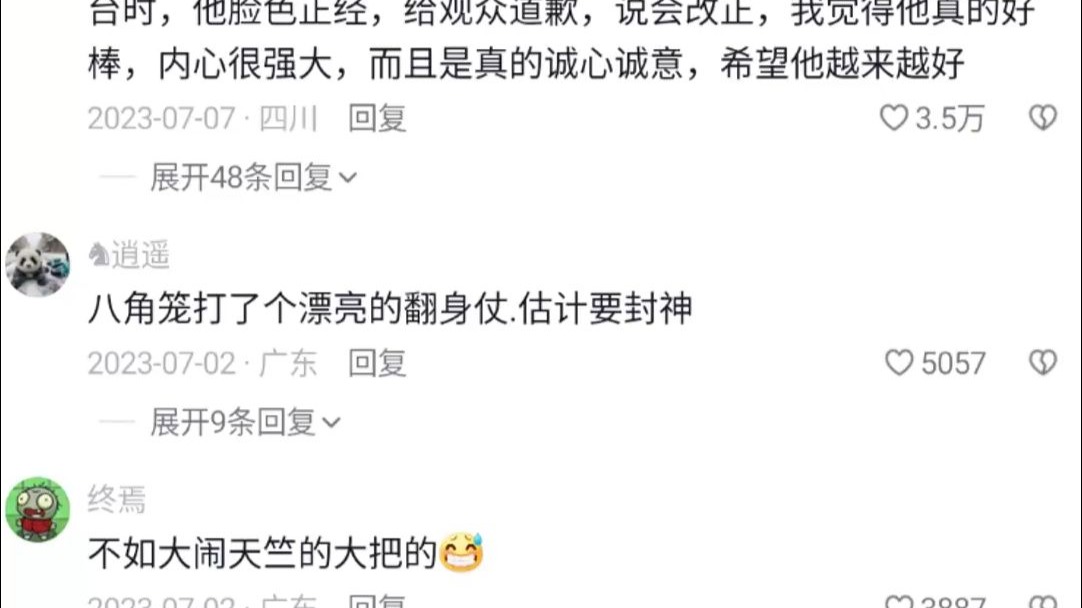Dislike the Sichuan comment via broken heart
Screen dimensions: 1082x608
1043,117
